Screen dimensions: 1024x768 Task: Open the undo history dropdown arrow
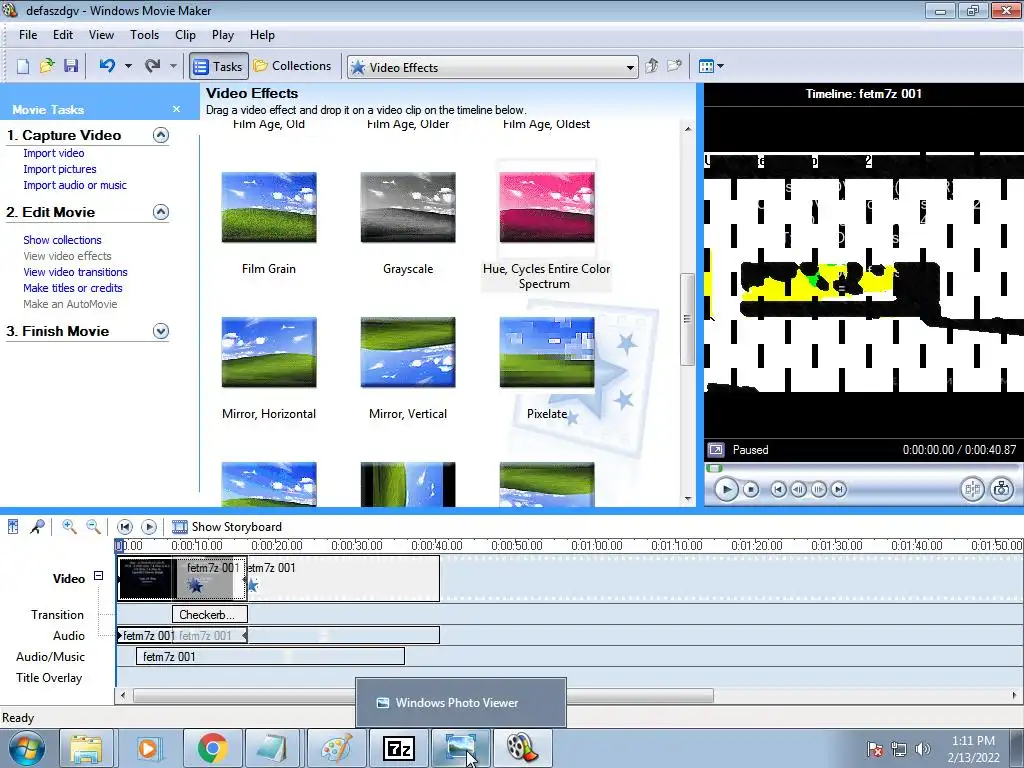pos(128,66)
